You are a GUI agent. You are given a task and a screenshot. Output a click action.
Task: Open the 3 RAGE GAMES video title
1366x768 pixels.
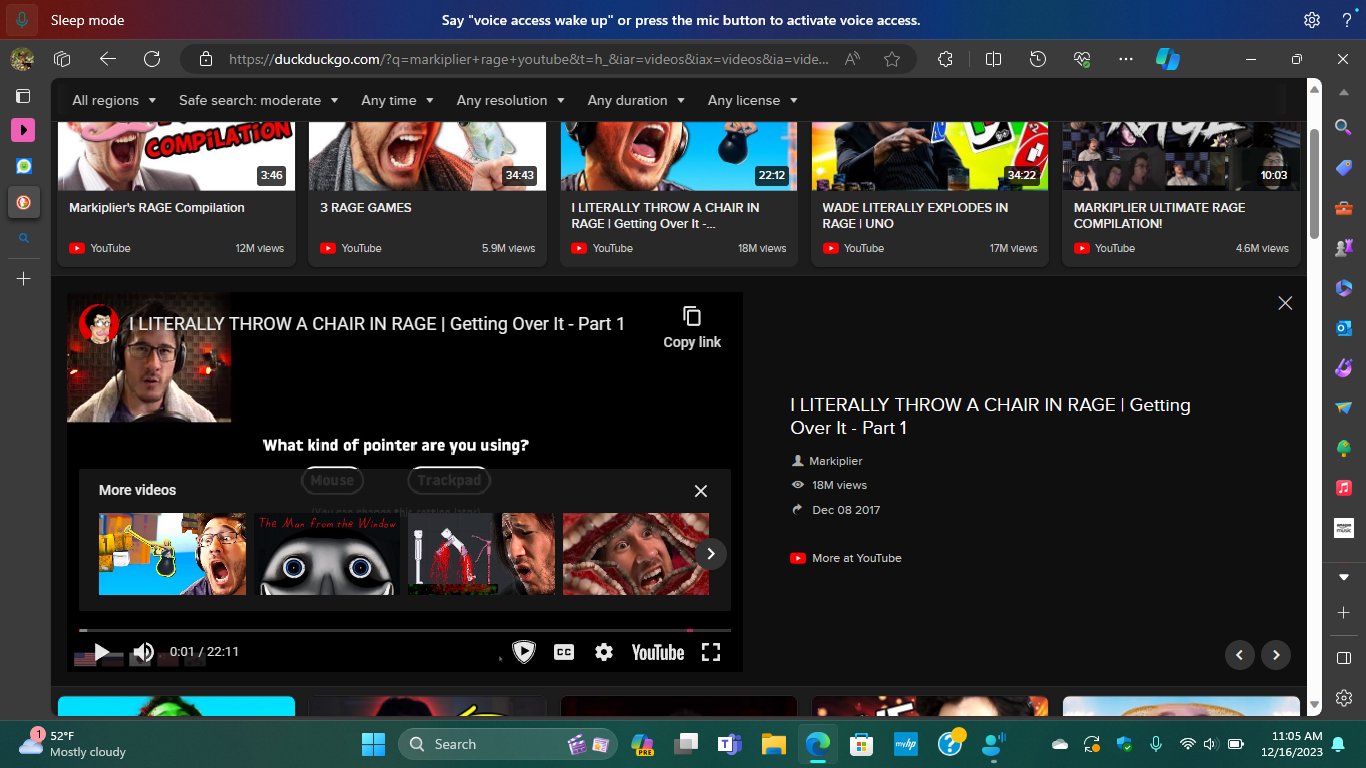tap(366, 208)
